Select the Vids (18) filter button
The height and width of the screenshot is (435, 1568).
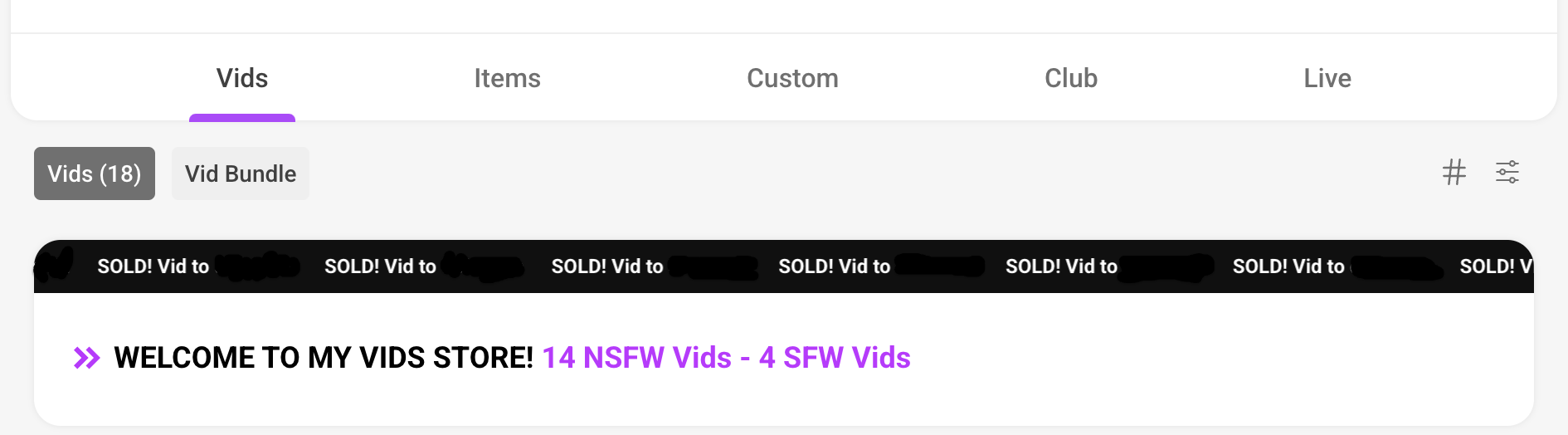pos(95,174)
